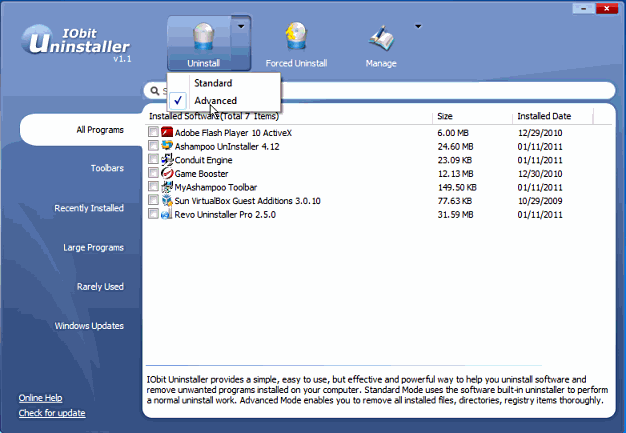
Task: Open the Rarely Used category
Action: tap(100, 287)
